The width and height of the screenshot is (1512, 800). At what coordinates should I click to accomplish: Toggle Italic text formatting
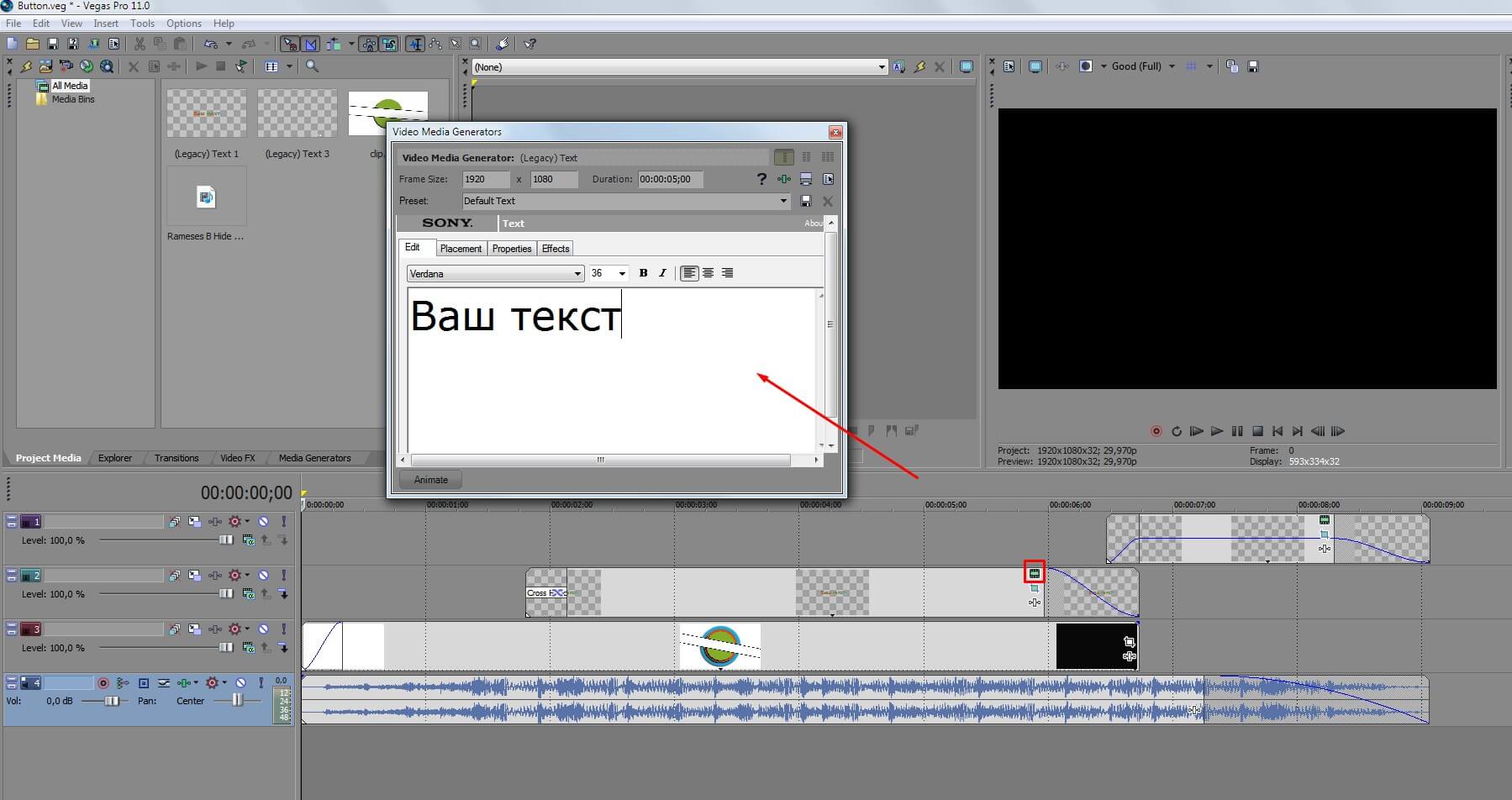tap(662, 273)
